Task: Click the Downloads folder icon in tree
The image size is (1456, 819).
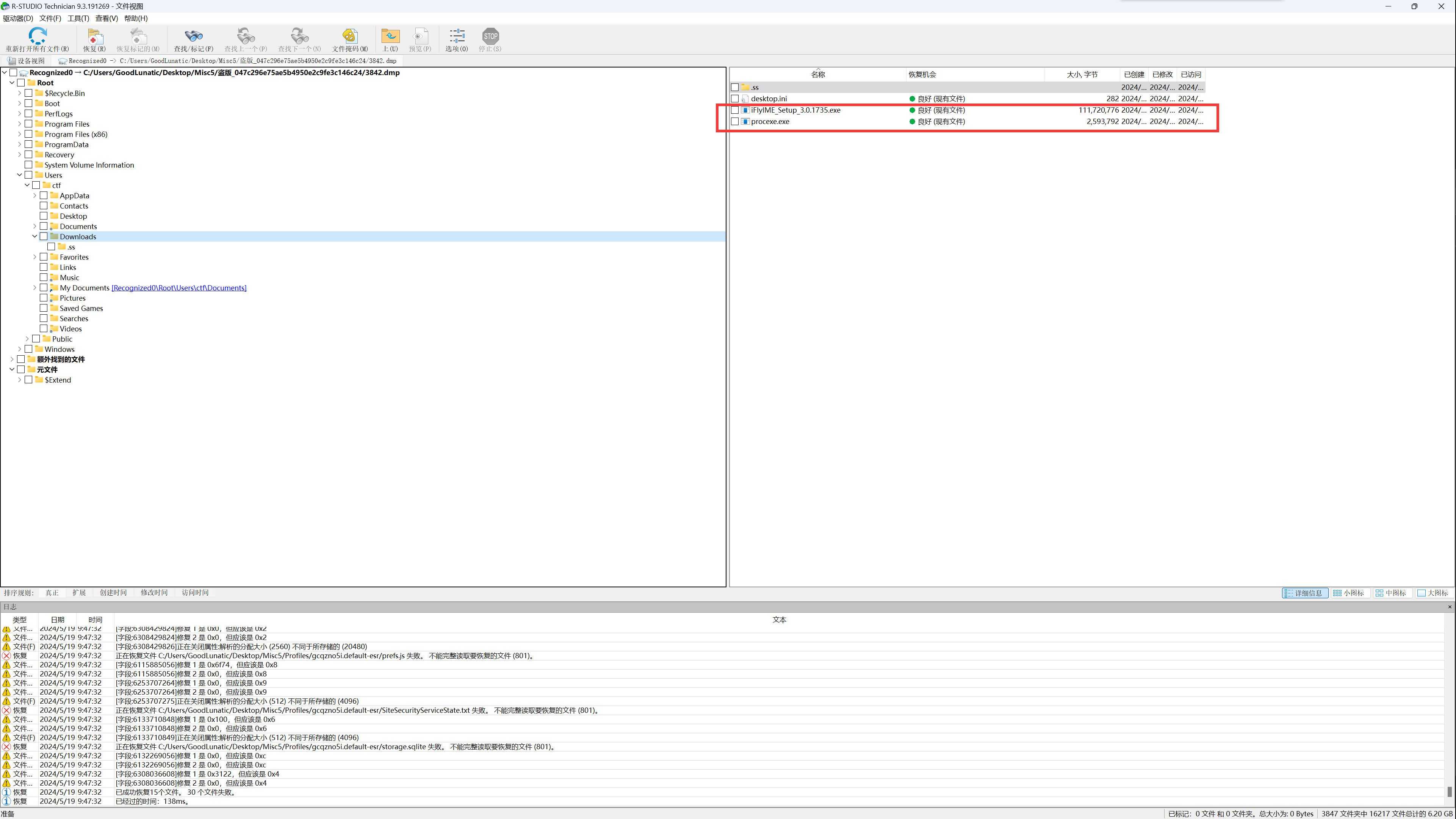Action: coord(54,237)
